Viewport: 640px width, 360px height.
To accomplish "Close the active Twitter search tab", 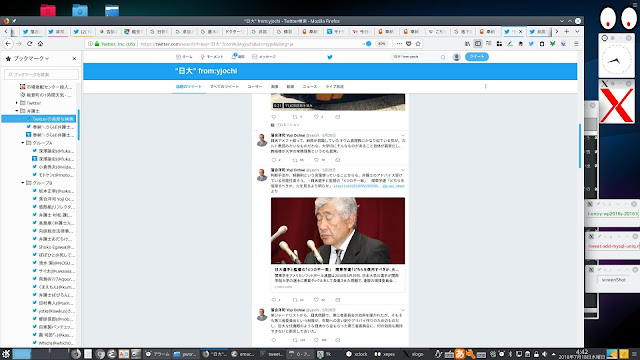I will (520, 31).
